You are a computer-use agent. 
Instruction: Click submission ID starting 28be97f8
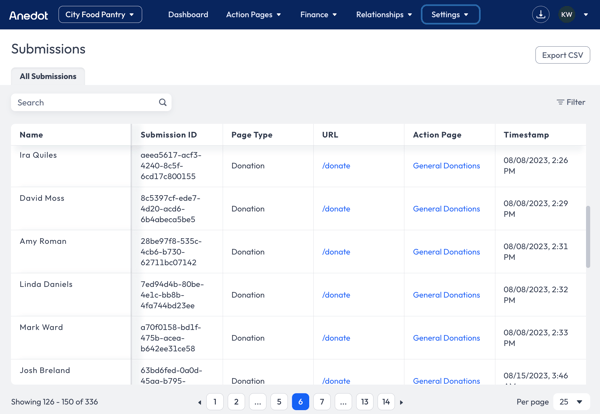click(x=171, y=252)
